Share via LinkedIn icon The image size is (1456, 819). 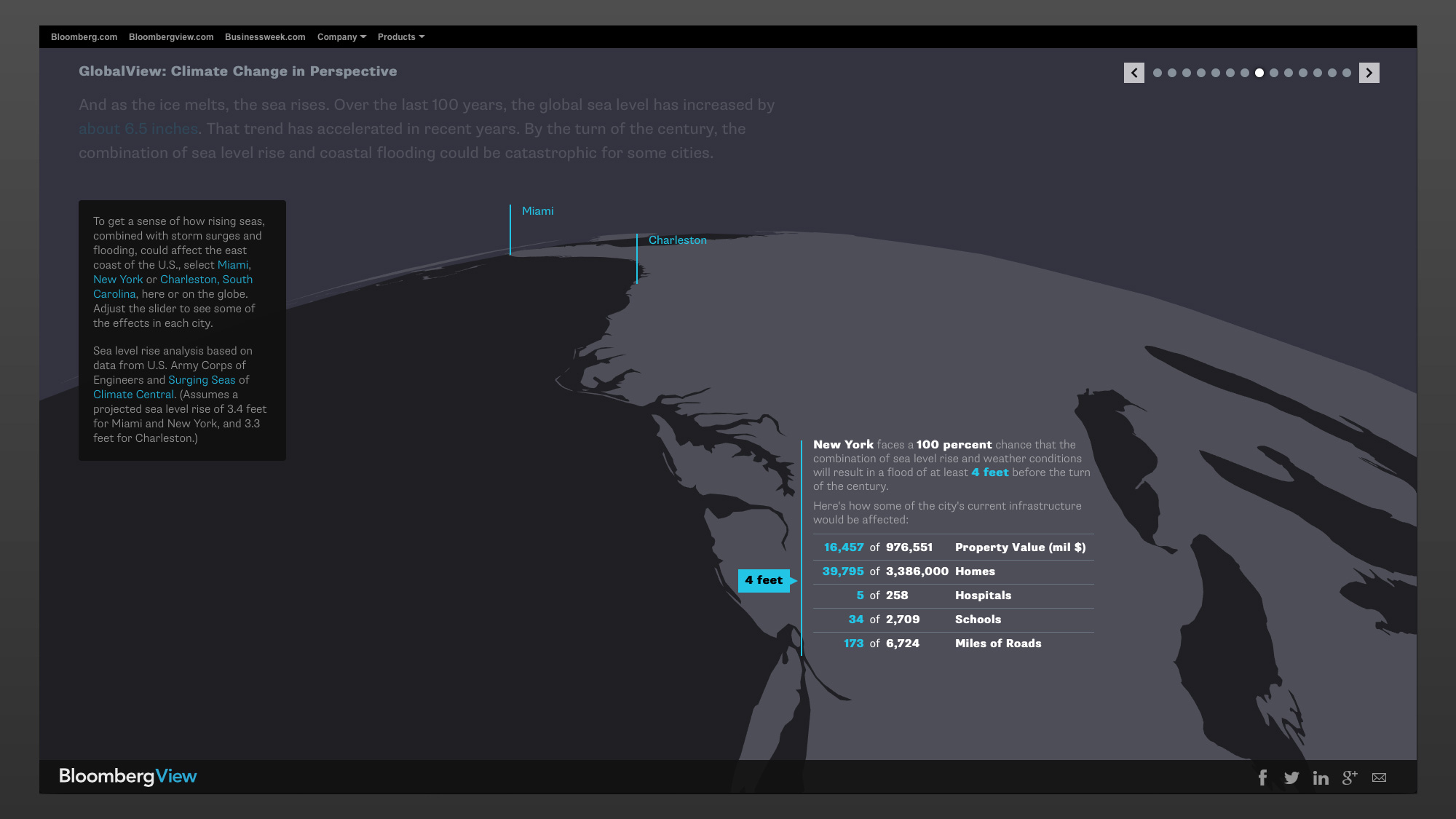point(1321,778)
